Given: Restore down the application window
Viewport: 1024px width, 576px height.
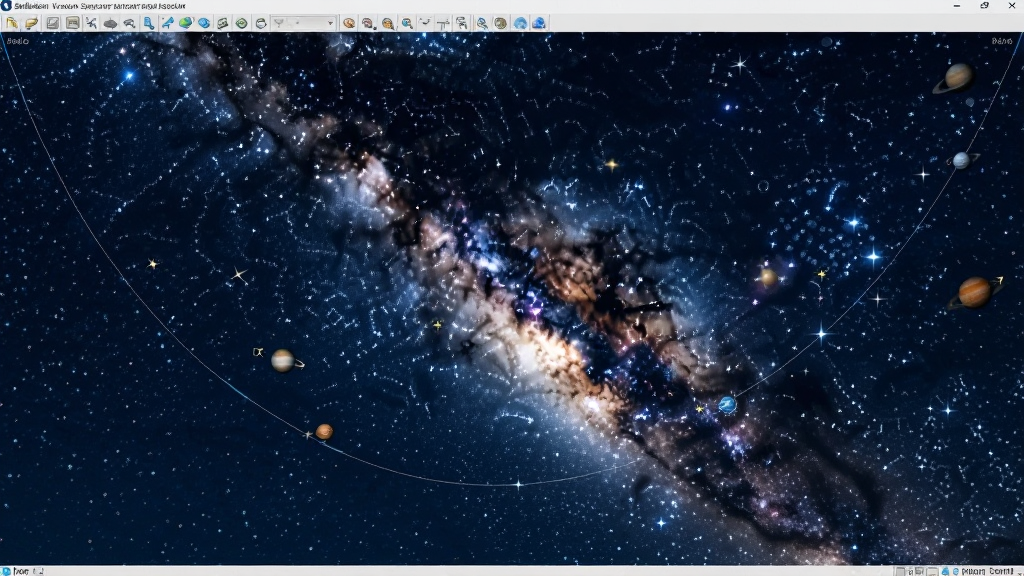Looking at the screenshot, I should point(984,6).
